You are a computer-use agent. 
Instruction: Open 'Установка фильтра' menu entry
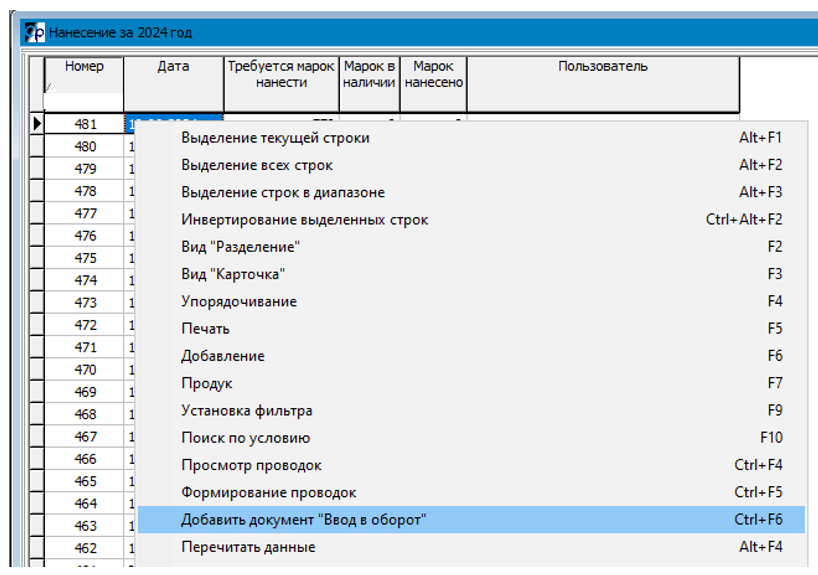[246, 410]
